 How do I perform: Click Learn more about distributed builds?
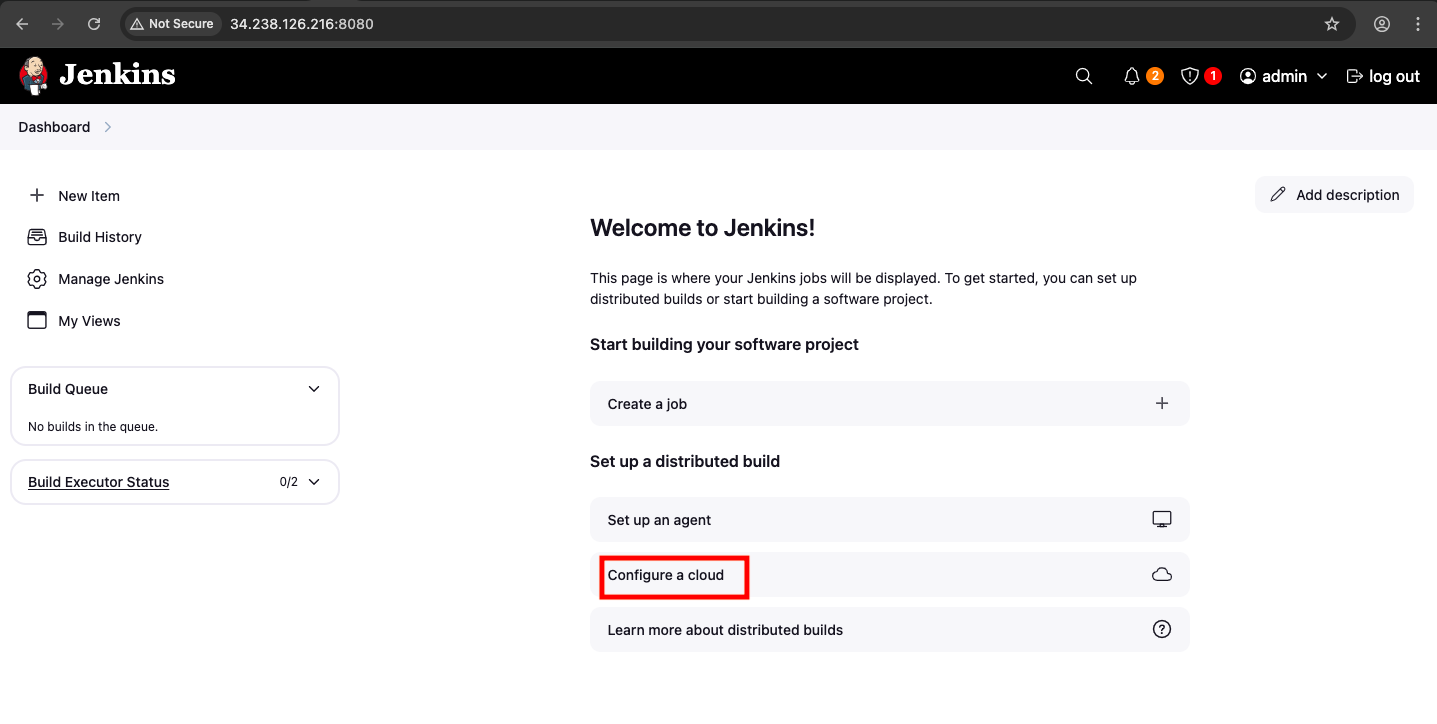[890, 630]
